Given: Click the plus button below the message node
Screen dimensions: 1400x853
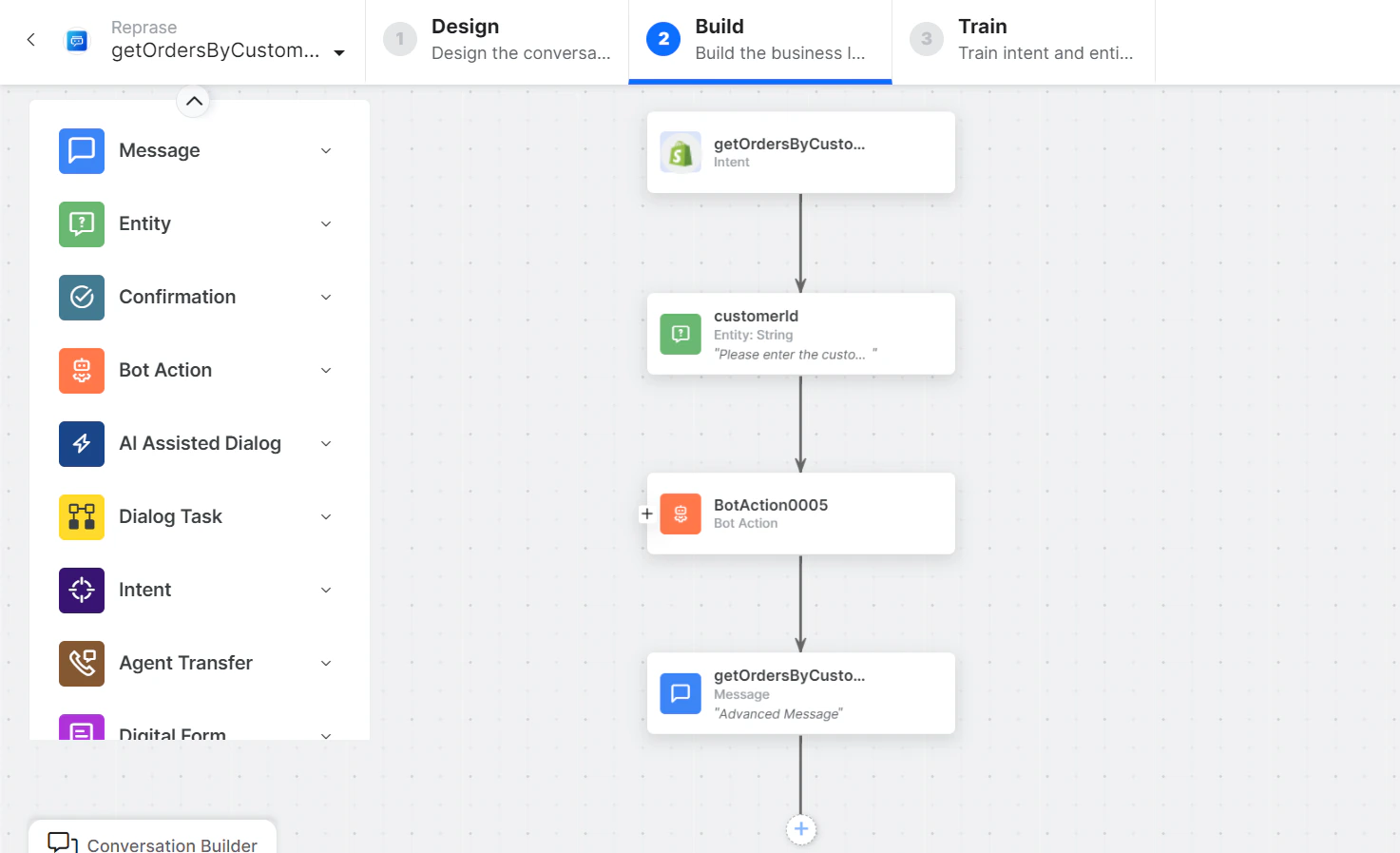Looking at the screenshot, I should coord(800,828).
